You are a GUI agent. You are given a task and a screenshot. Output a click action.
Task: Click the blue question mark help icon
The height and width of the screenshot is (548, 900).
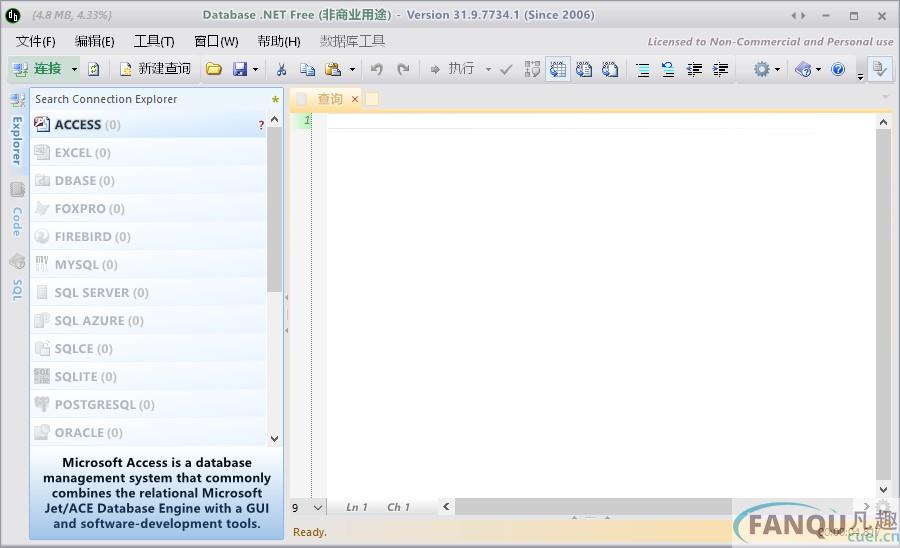tap(838, 69)
